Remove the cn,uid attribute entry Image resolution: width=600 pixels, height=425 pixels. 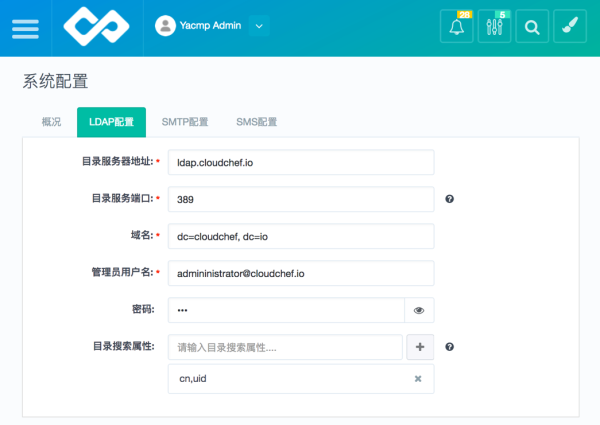click(418, 379)
